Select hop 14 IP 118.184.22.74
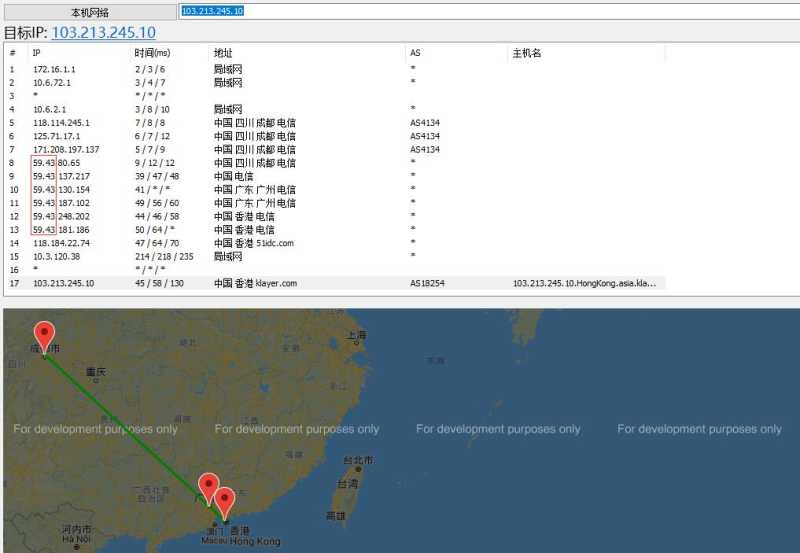The image size is (800, 553). pyautogui.click(x=61, y=243)
